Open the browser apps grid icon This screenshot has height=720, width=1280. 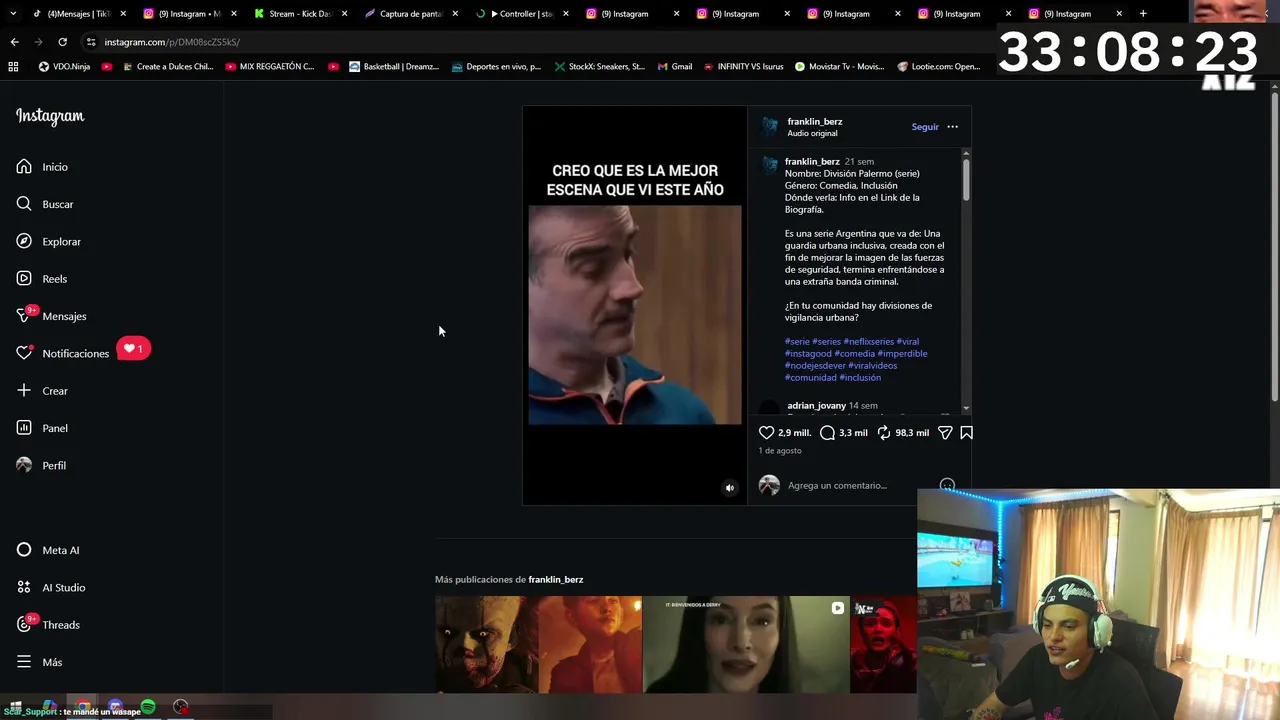tap(13, 67)
